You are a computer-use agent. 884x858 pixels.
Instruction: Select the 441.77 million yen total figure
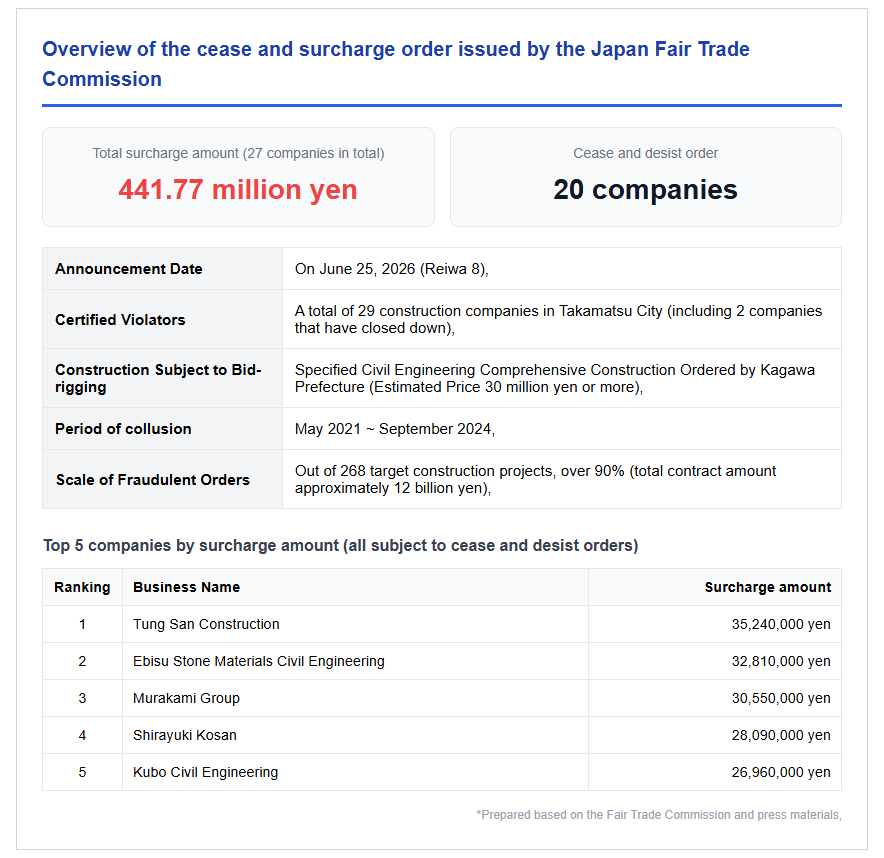coord(238,189)
